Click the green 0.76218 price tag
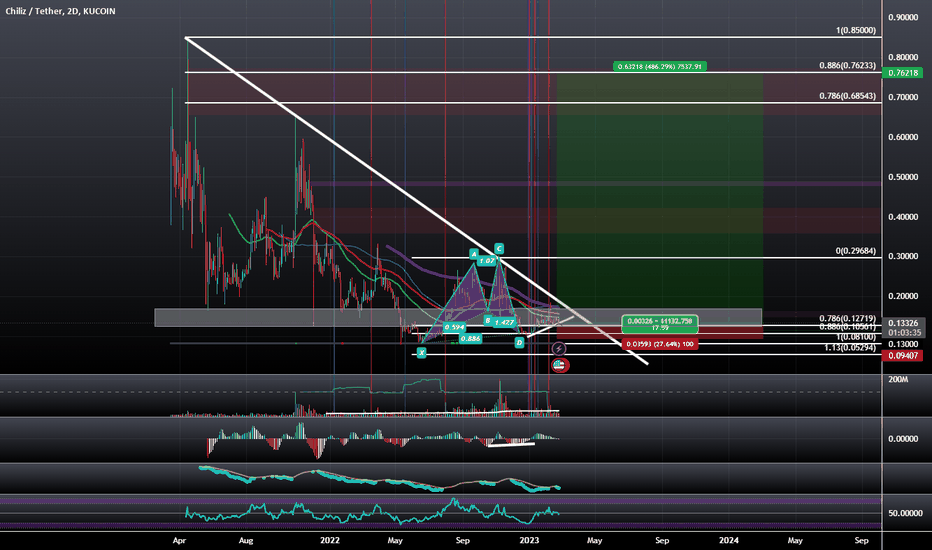 tap(903, 73)
